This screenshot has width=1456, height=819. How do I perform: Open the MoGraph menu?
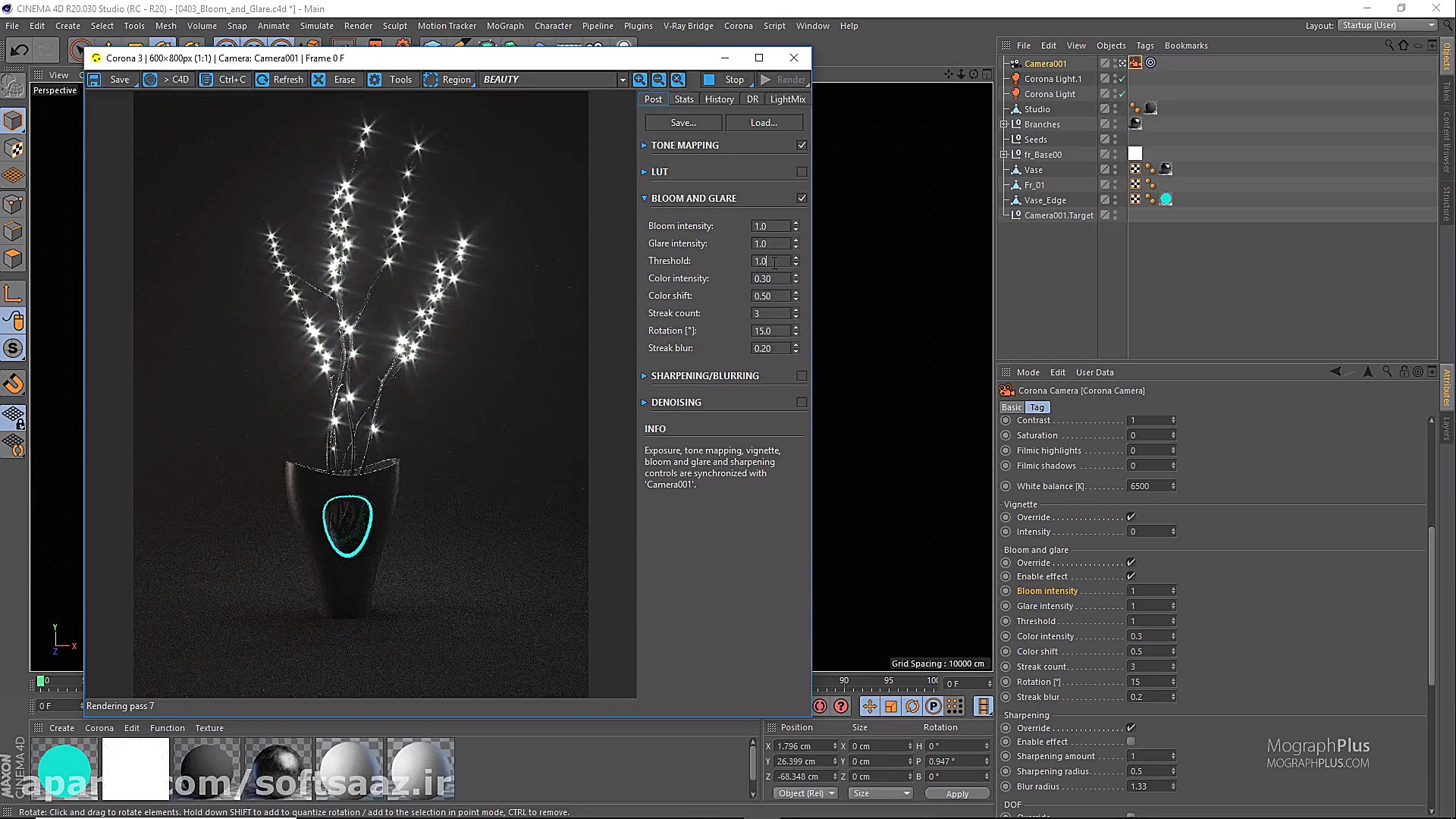[505, 26]
